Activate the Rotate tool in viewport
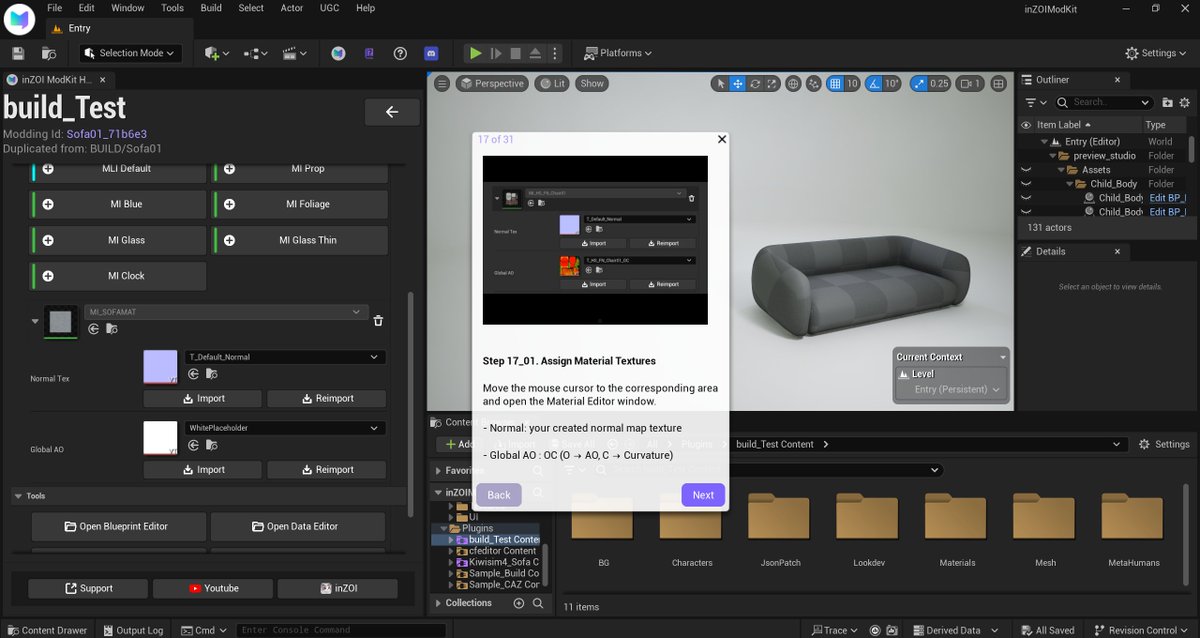 tap(755, 84)
